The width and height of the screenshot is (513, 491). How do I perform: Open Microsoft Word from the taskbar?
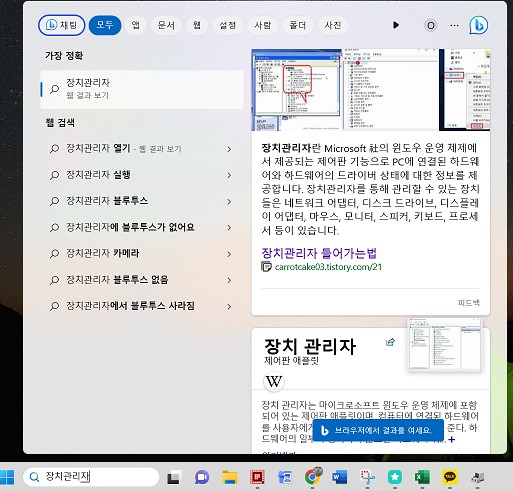click(340, 477)
